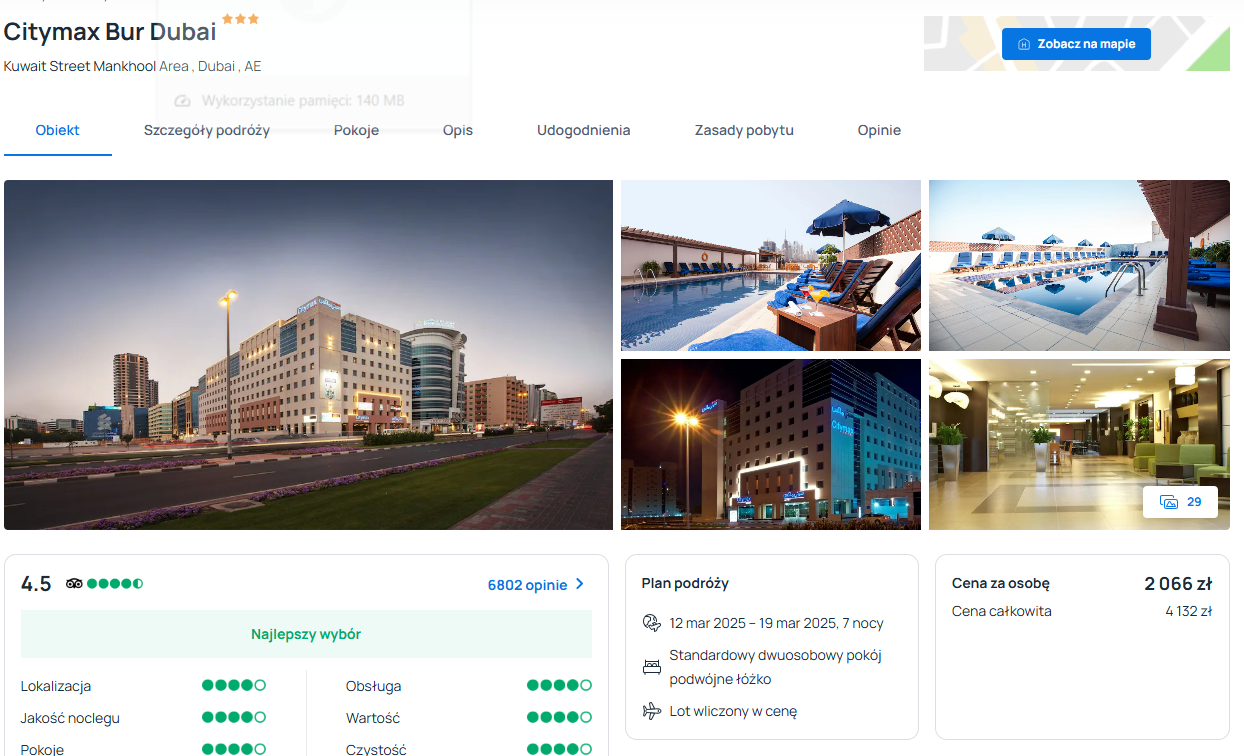Click the Standardowy dwuosobowy pokój room text
This screenshot has height=756, width=1244.
click(x=776, y=655)
